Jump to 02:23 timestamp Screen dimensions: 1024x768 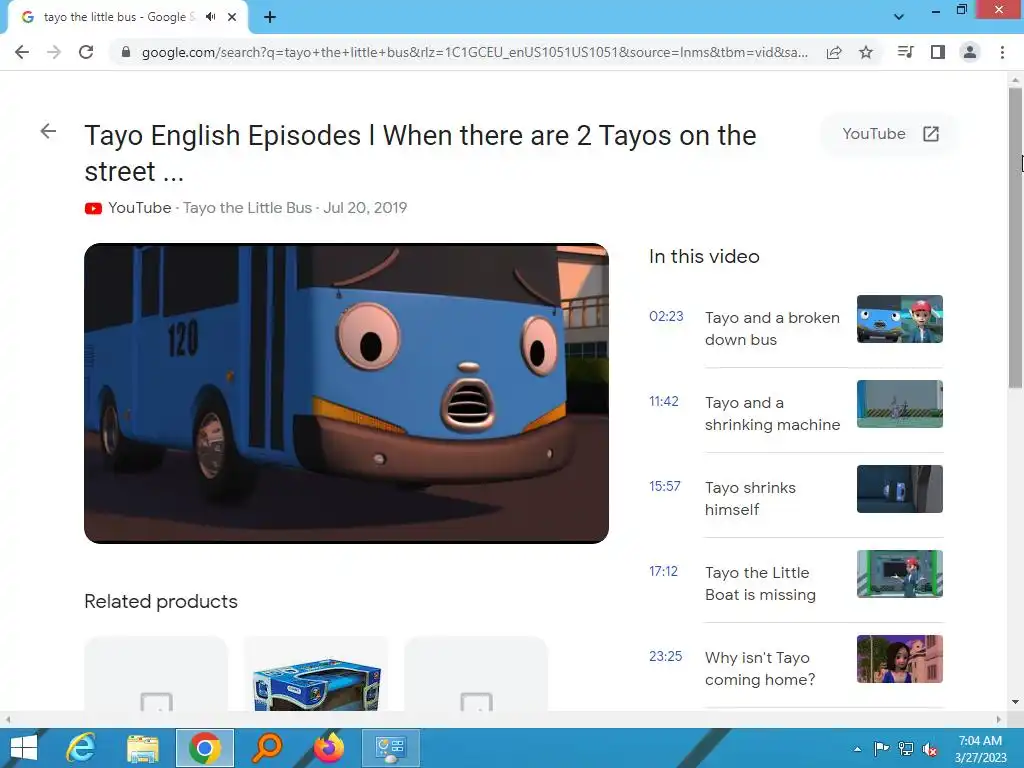pyautogui.click(x=666, y=316)
